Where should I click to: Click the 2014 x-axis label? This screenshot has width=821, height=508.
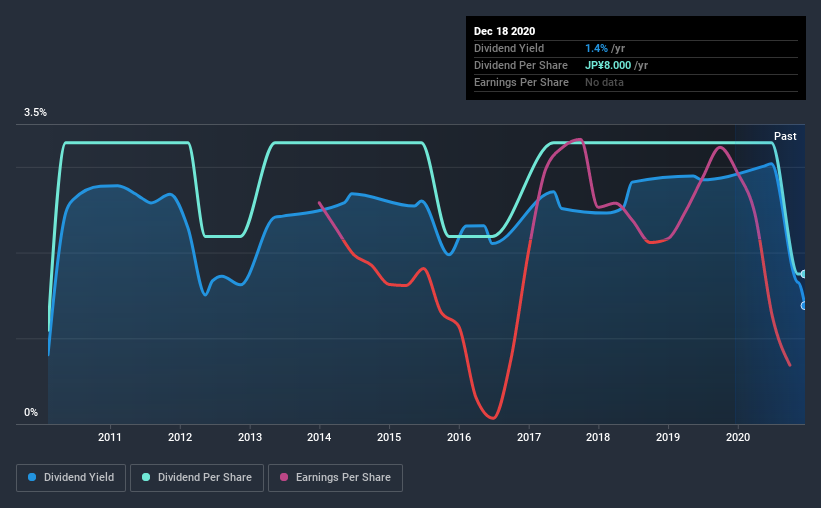319,437
